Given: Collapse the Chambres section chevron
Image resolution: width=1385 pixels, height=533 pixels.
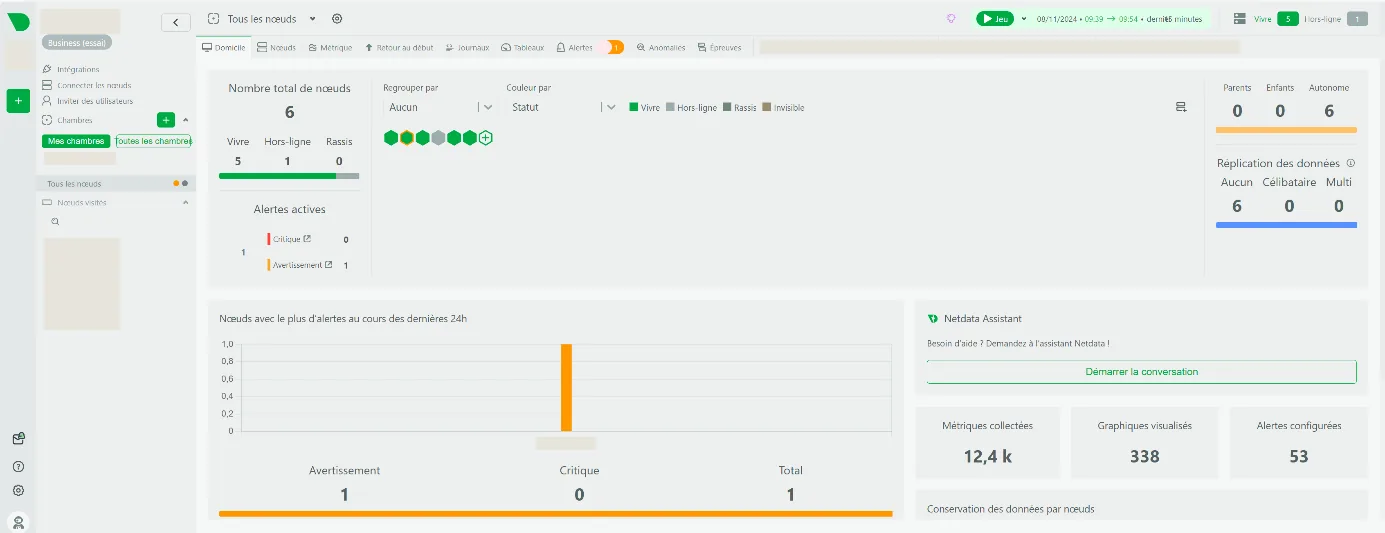Looking at the screenshot, I should pos(185,120).
